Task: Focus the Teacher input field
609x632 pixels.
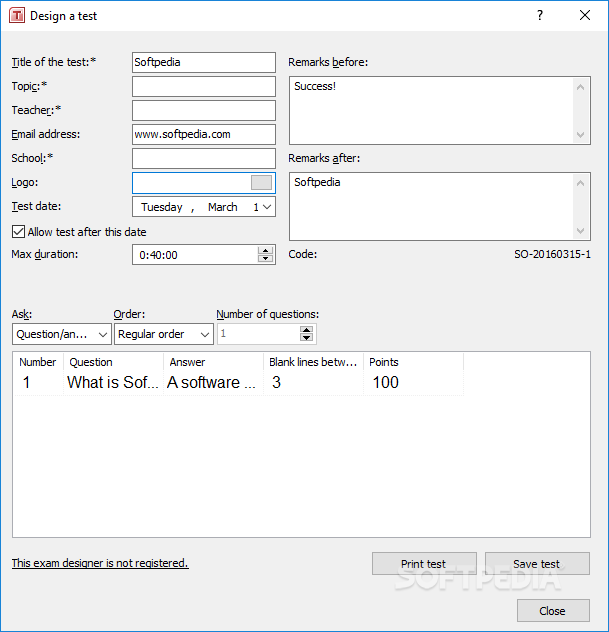Action: pos(204,110)
